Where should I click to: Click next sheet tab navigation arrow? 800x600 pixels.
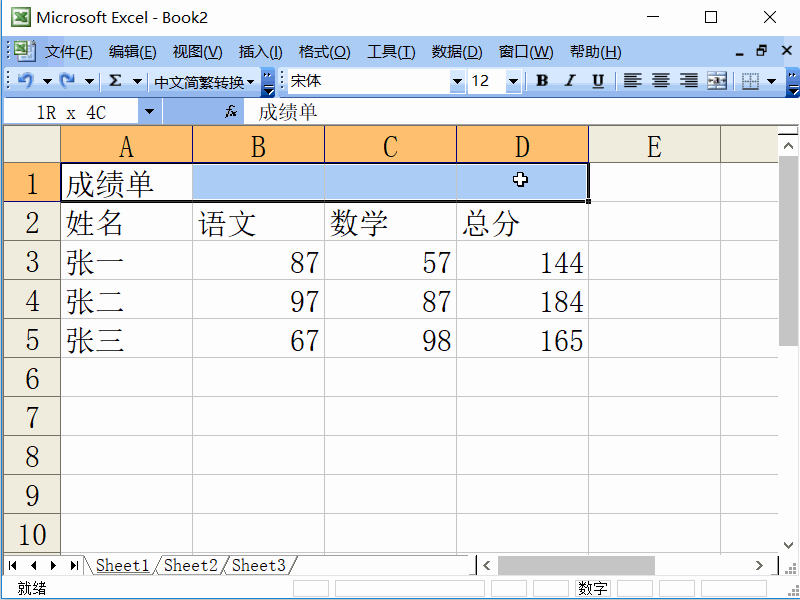[54, 565]
